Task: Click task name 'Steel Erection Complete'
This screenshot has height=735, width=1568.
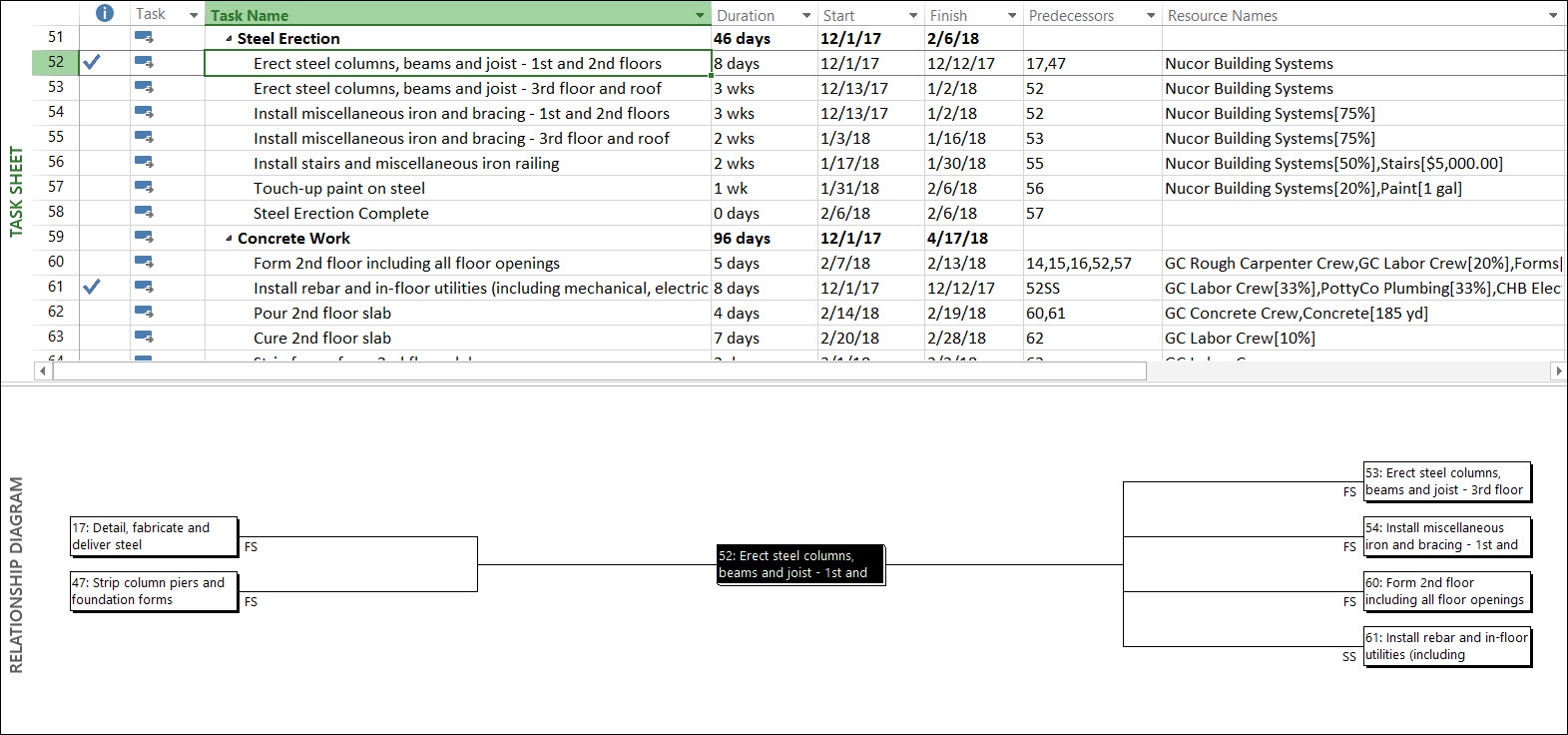Action: point(341,213)
